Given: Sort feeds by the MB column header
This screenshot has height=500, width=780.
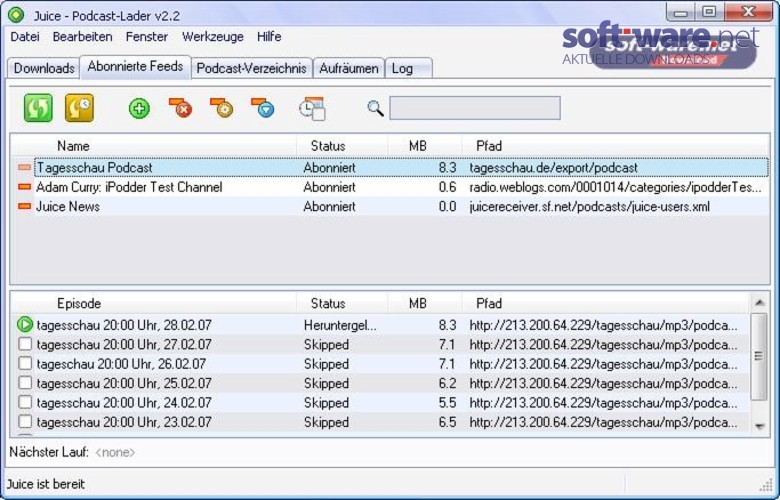Looking at the screenshot, I should coord(424,146).
